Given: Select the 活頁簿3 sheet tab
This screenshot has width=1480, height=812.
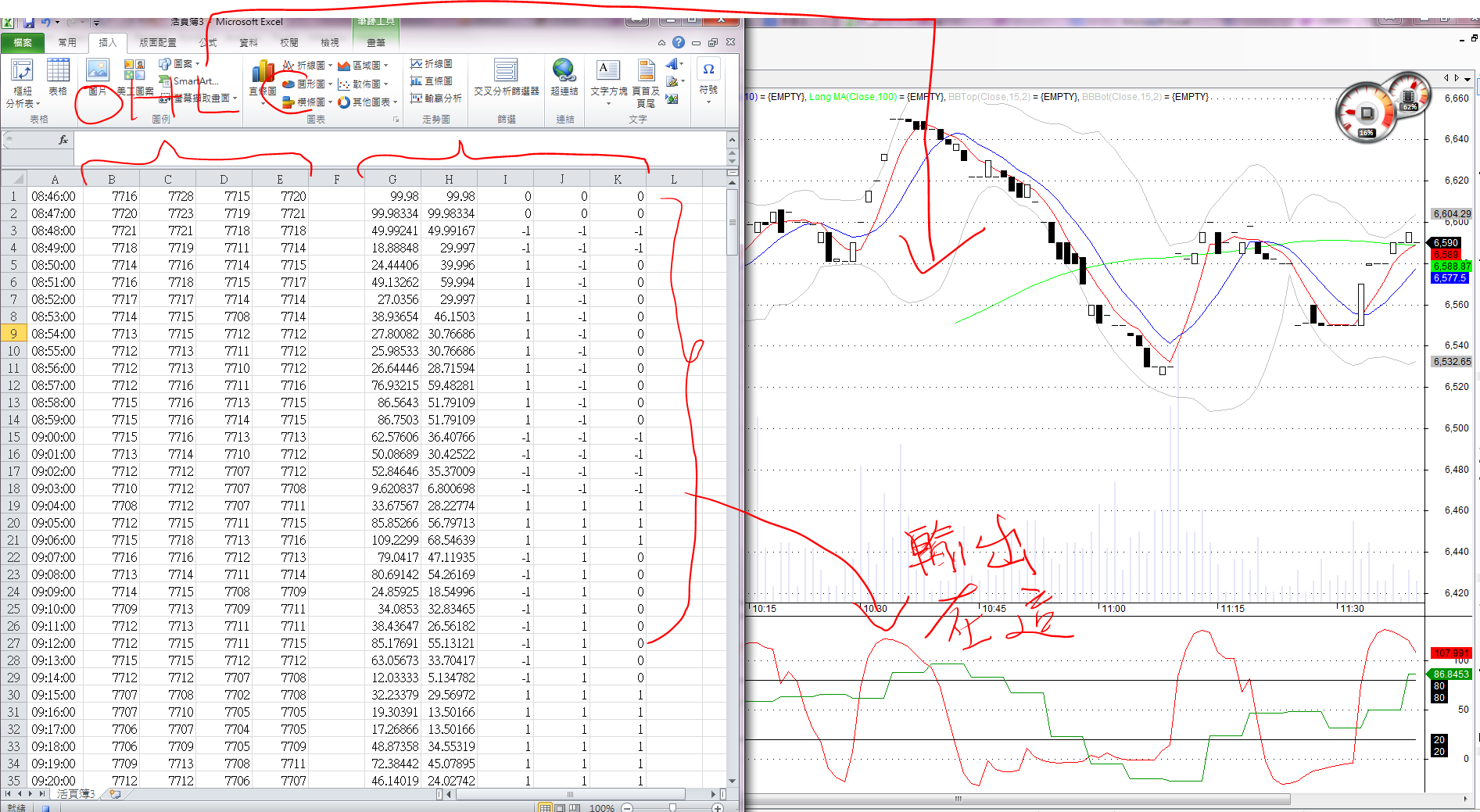Looking at the screenshot, I should pos(76,794).
